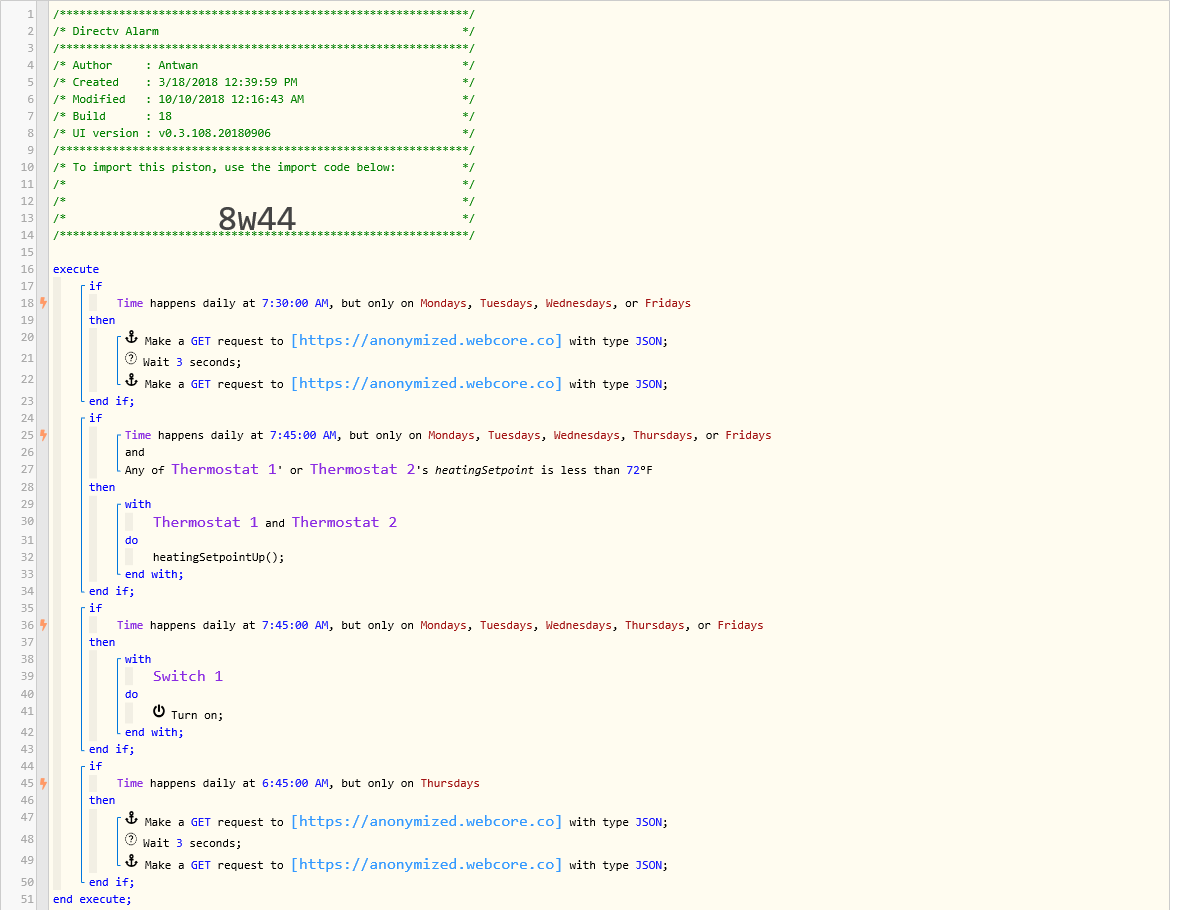The height and width of the screenshot is (910, 1178).
Task: Click the Directv Alarm title comment
Action: pos(264,31)
